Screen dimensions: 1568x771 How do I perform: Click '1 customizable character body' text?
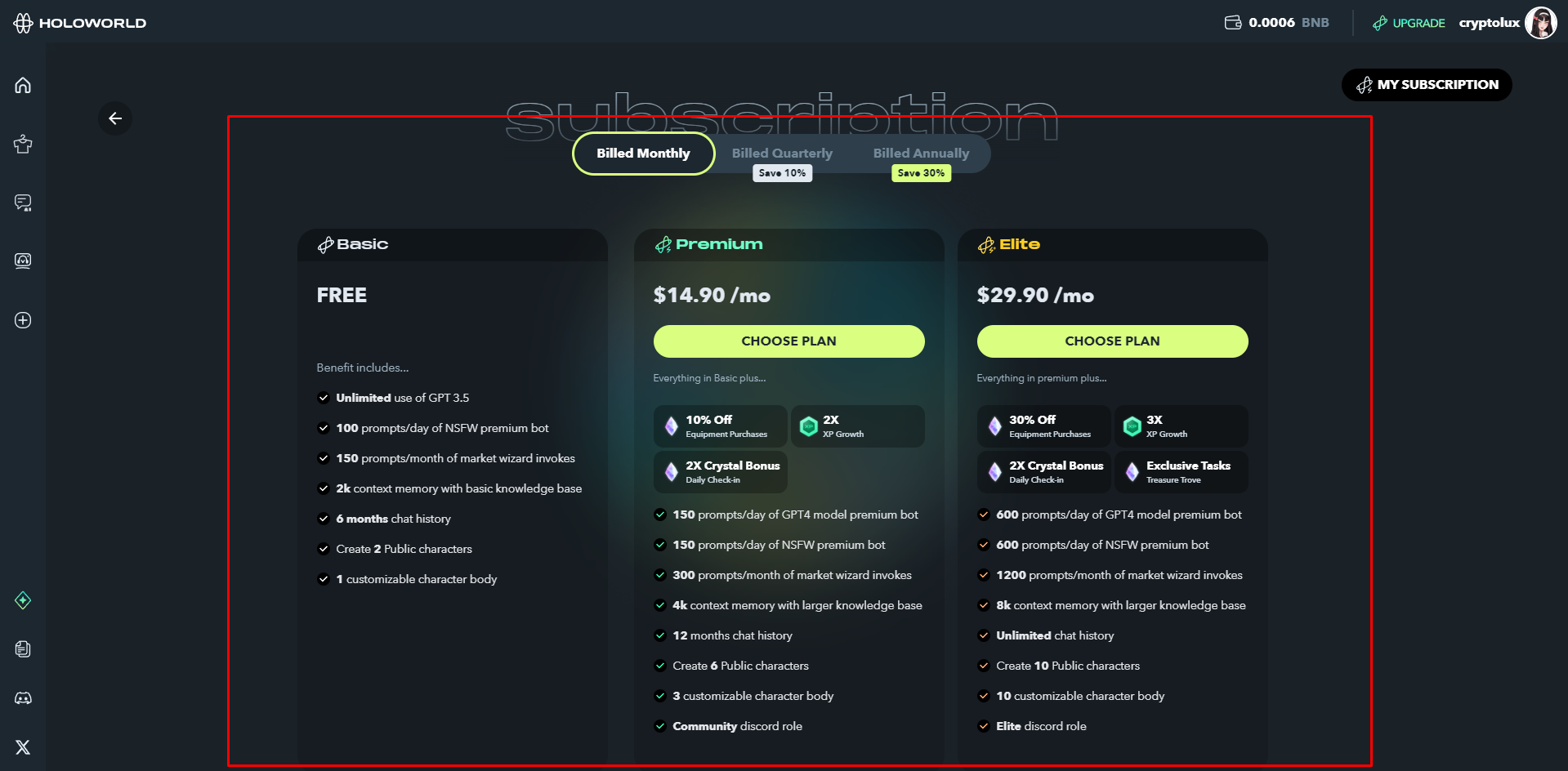[417, 579]
